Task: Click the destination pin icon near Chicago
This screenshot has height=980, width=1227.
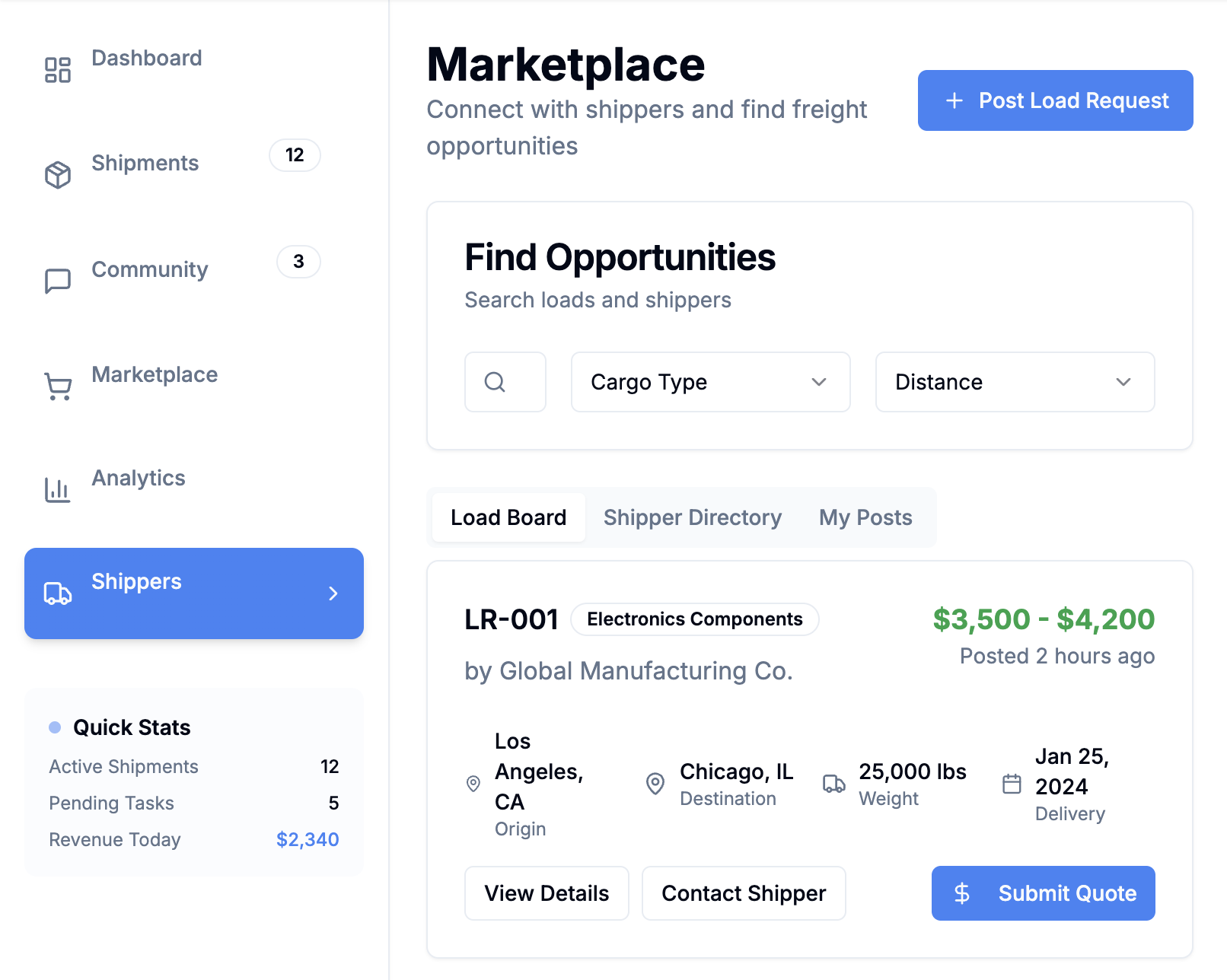Action: pyautogui.click(x=655, y=783)
